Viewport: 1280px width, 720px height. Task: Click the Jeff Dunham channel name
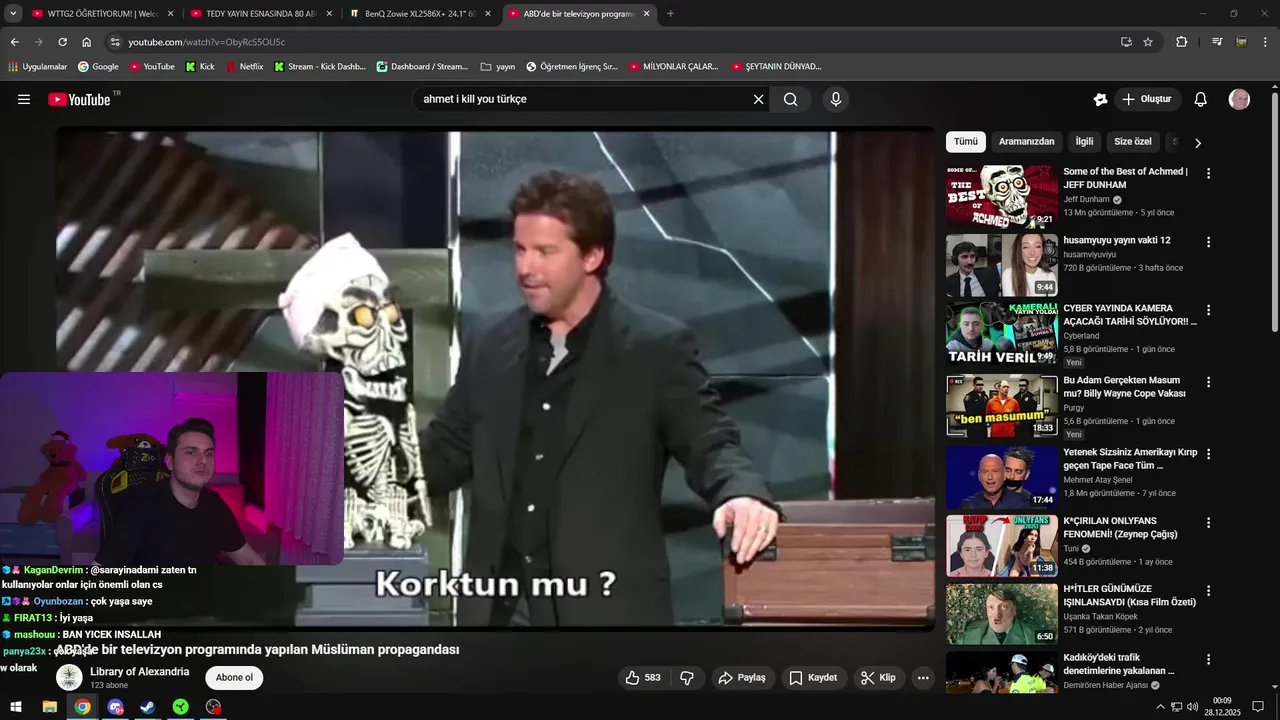click(x=1087, y=199)
